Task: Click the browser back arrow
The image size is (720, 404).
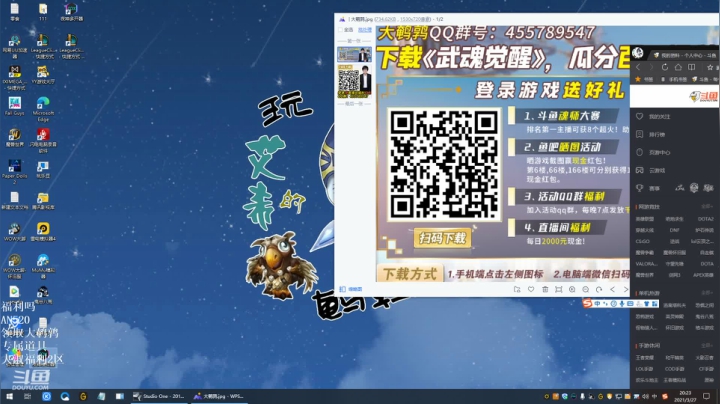Action: [x=638, y=67]
